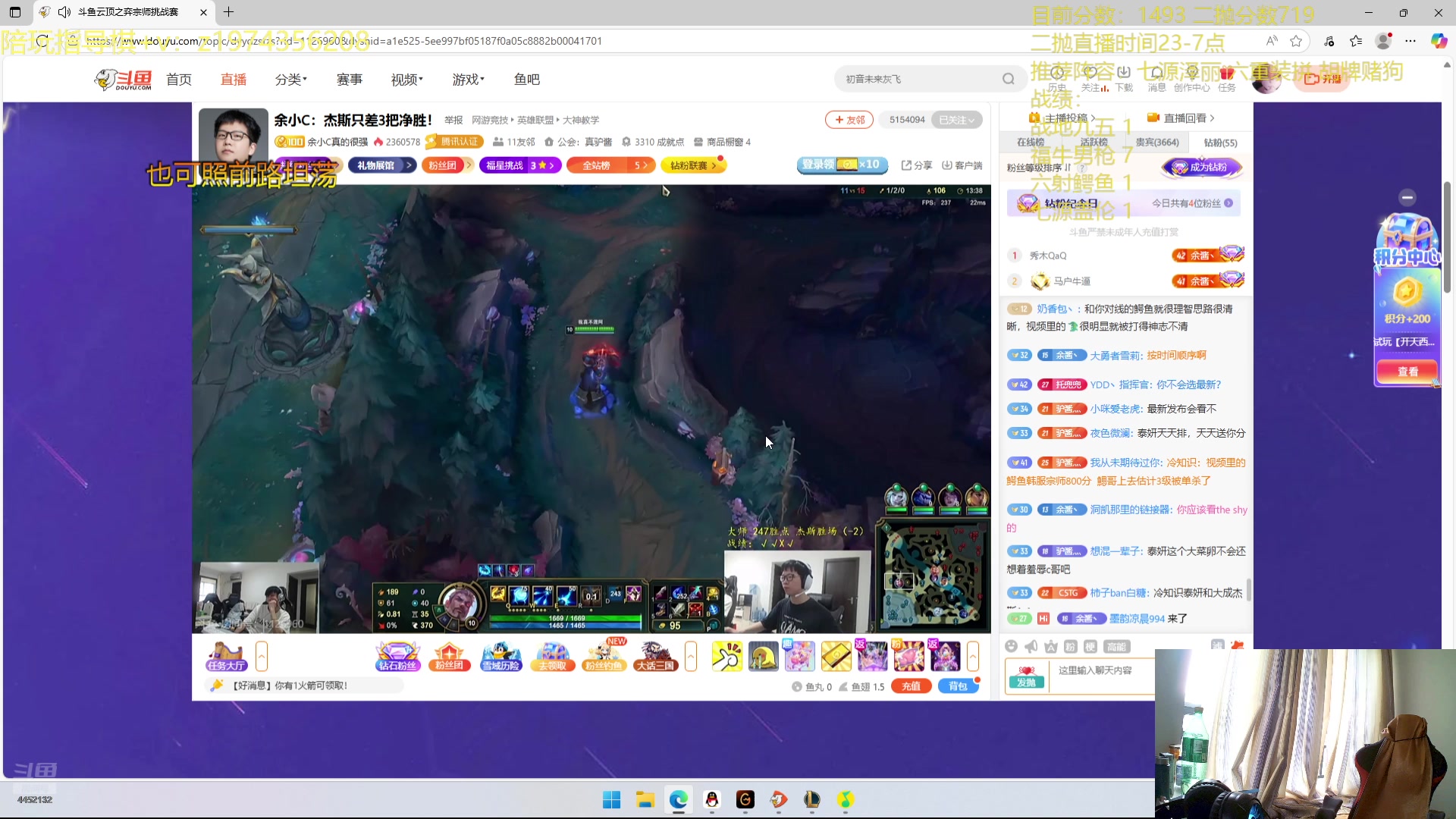Toggle the 已关注 followed button

point(956,120)
